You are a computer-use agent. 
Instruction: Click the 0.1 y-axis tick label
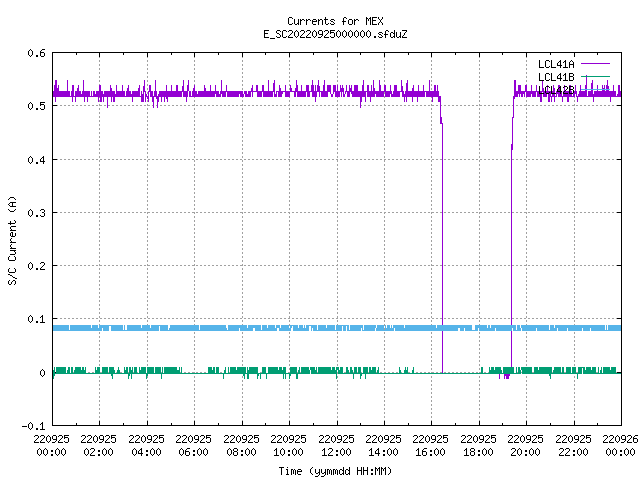click(36, 319)
